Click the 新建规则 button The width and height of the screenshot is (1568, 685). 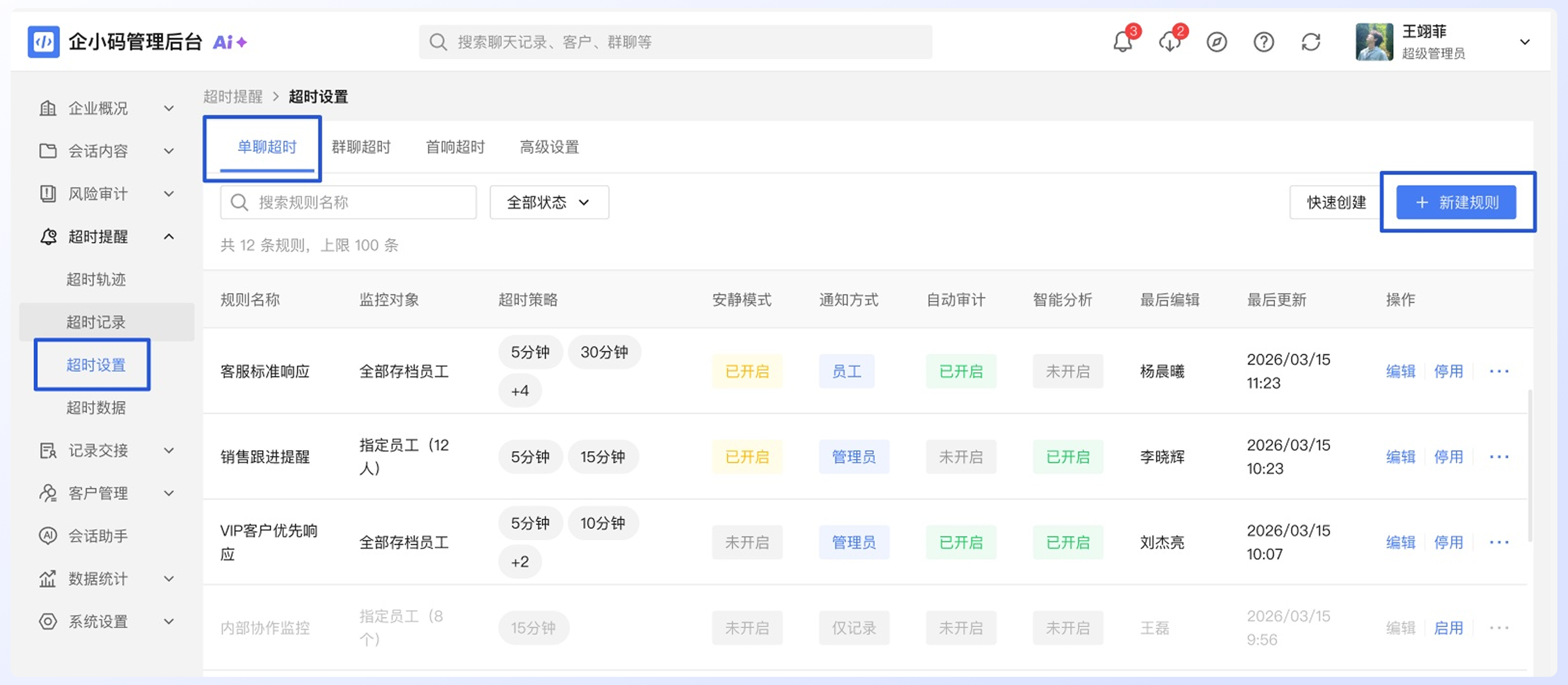tap(1456, 202)
